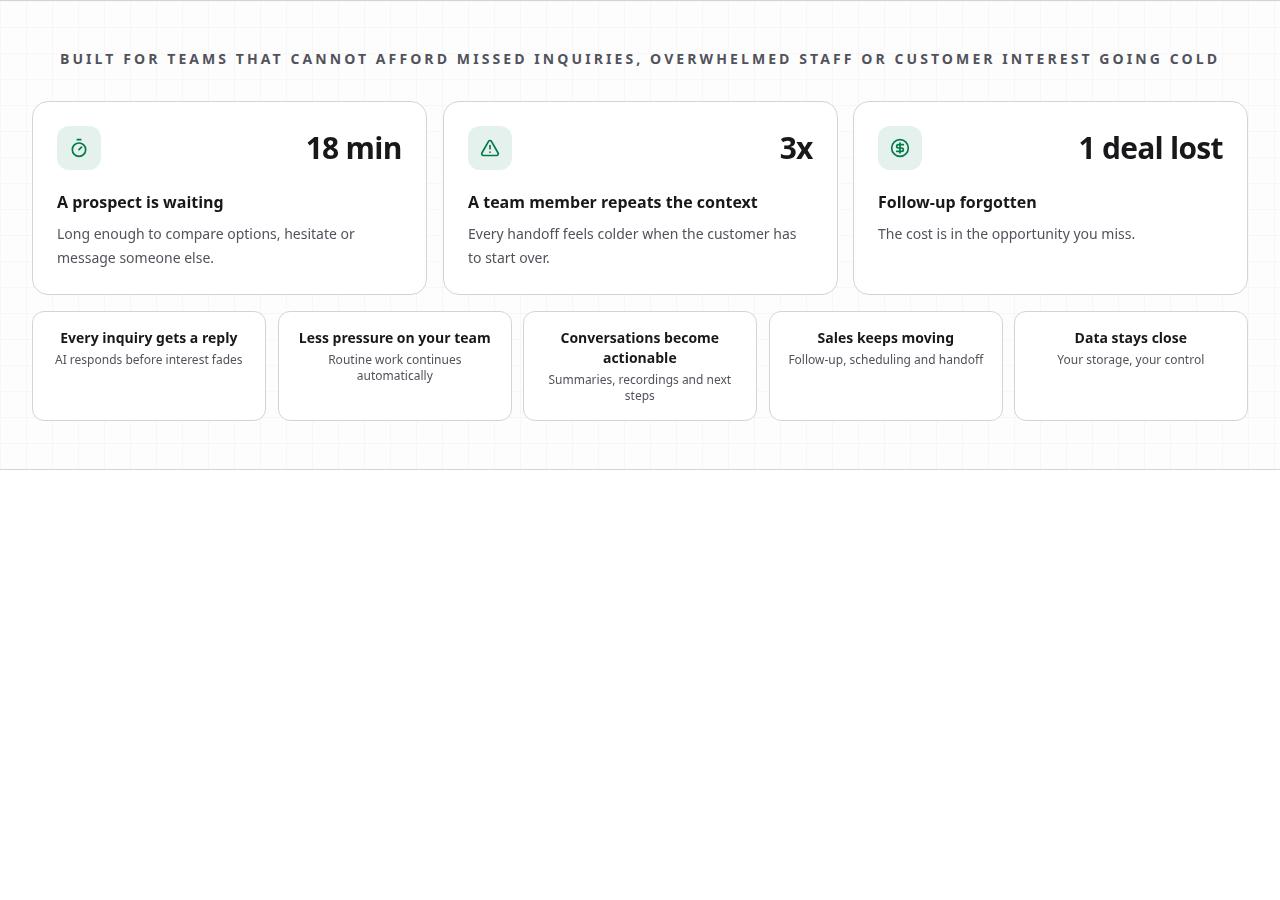Image resolution: width=1280 pixels, height=900 pixels.
Task: Click the "3x" statistic
Action: point(796,148)
